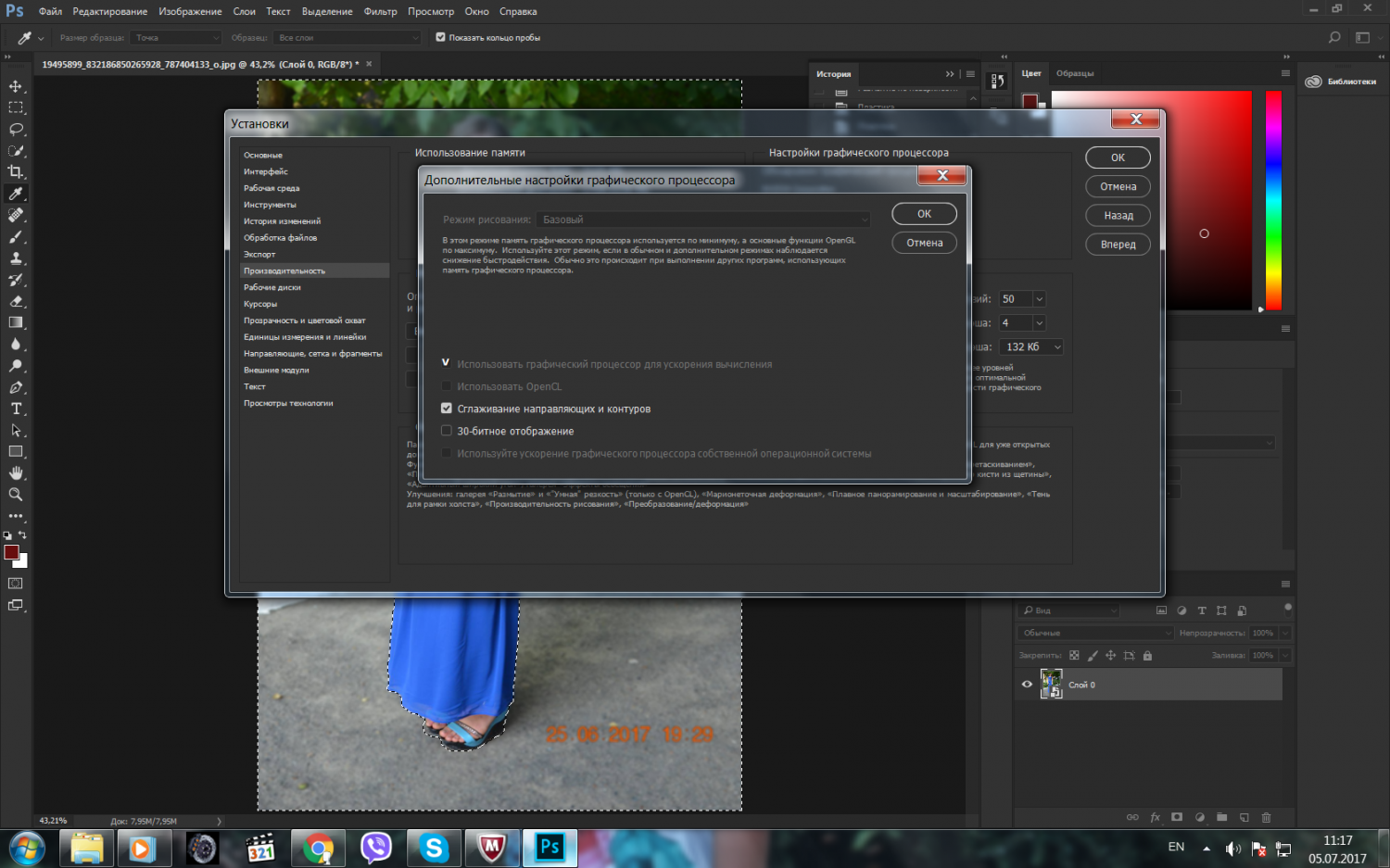Click Отмена in Установки preferences window

(x=1118, y=186)
